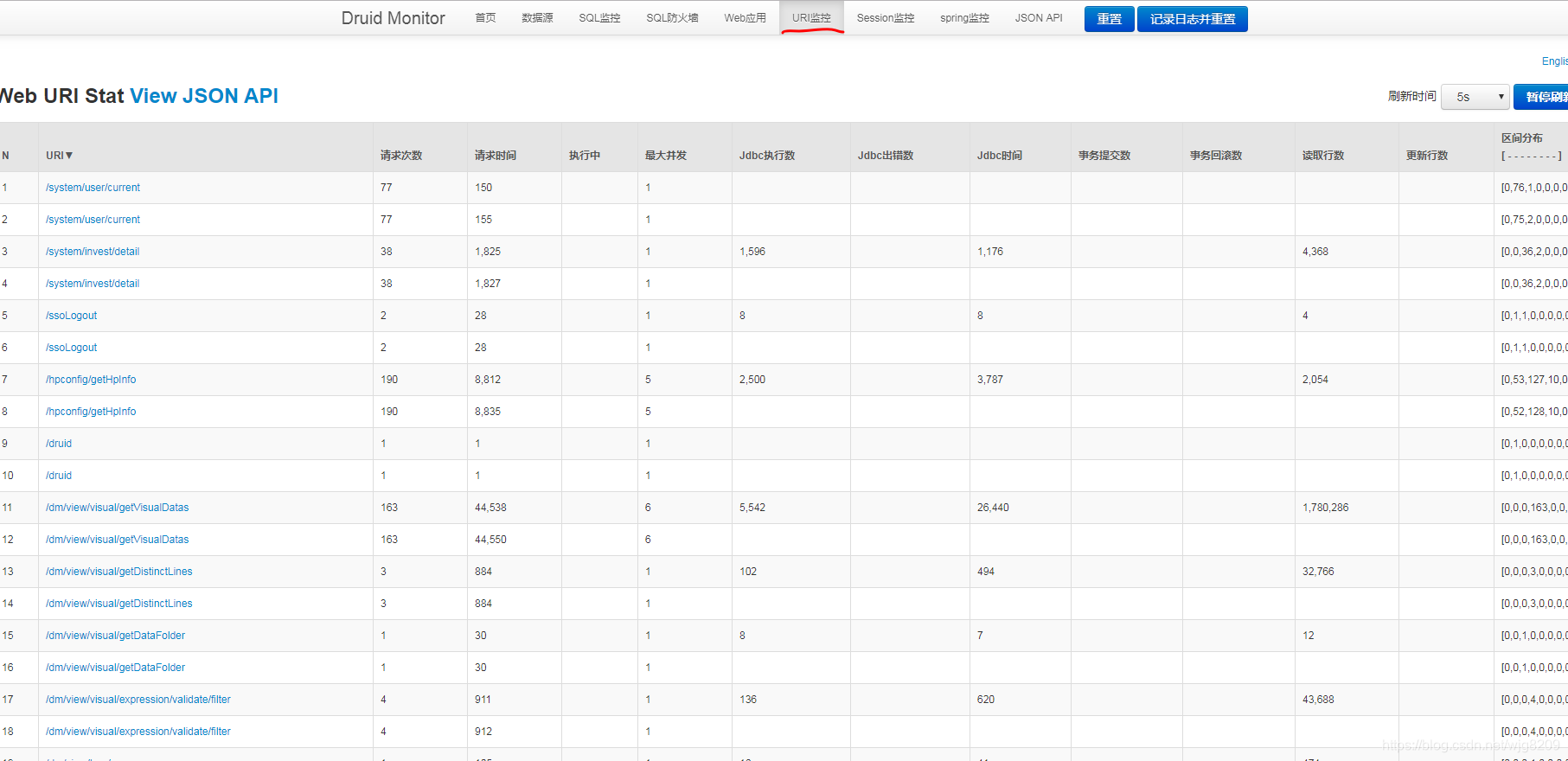This screenshot has height=761, width=1568.
Task: Sort by 最大并发 column header
Action: click(666, 156)
